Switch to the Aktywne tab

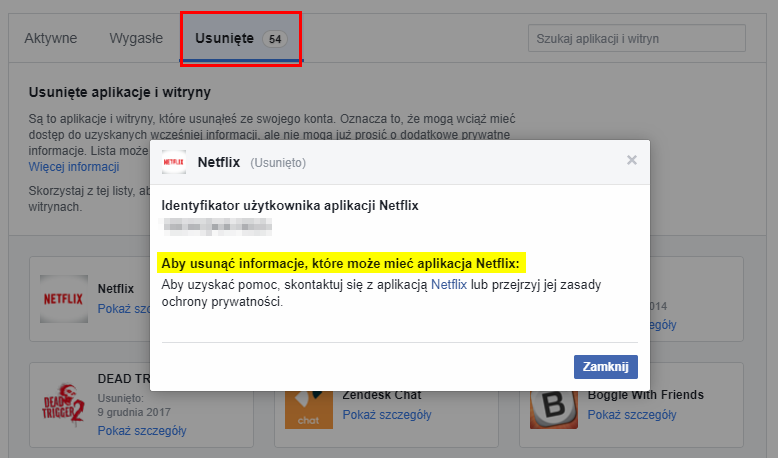(x=51, y=38)
